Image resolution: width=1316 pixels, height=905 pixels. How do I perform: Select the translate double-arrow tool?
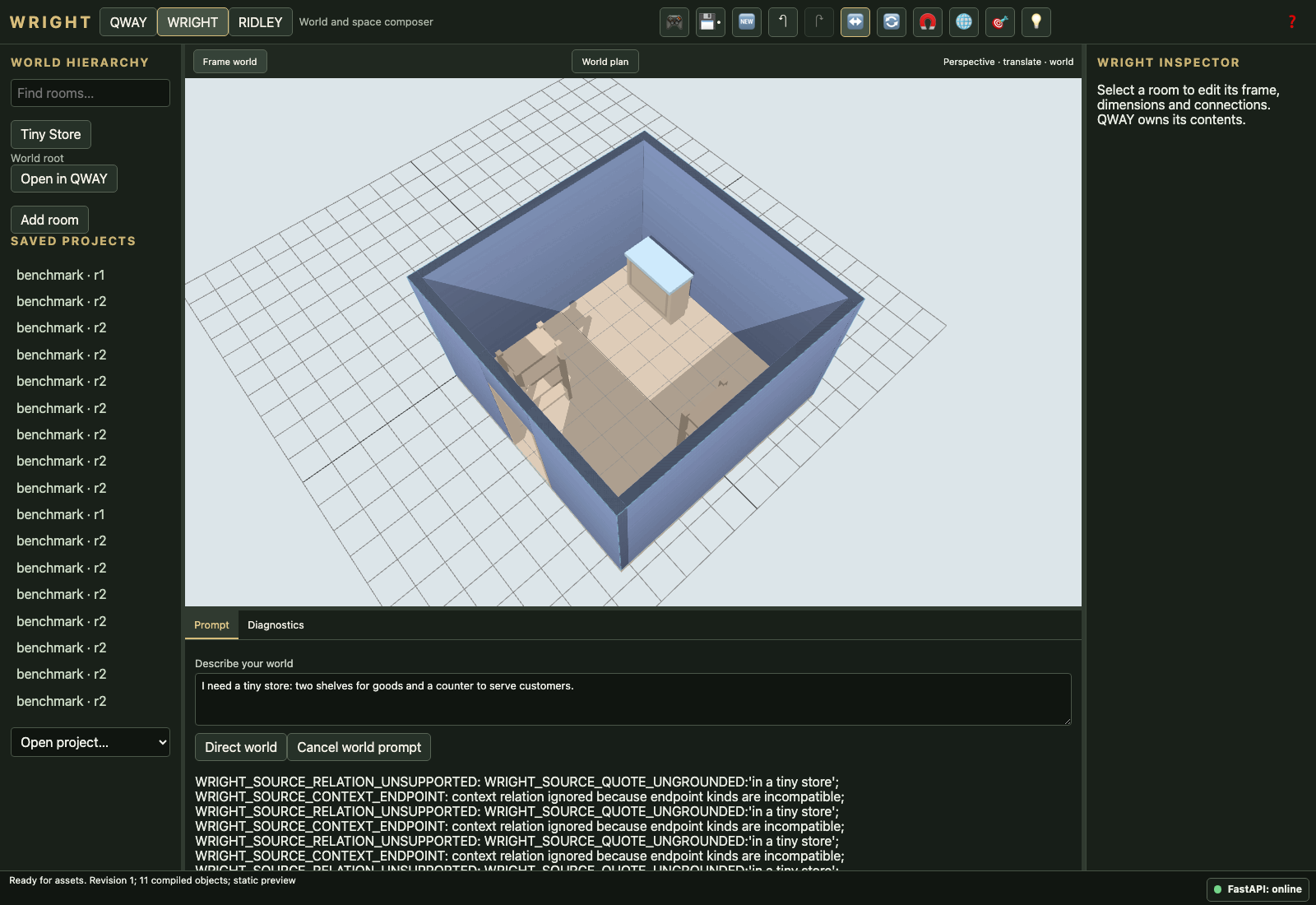coord(855,22)
